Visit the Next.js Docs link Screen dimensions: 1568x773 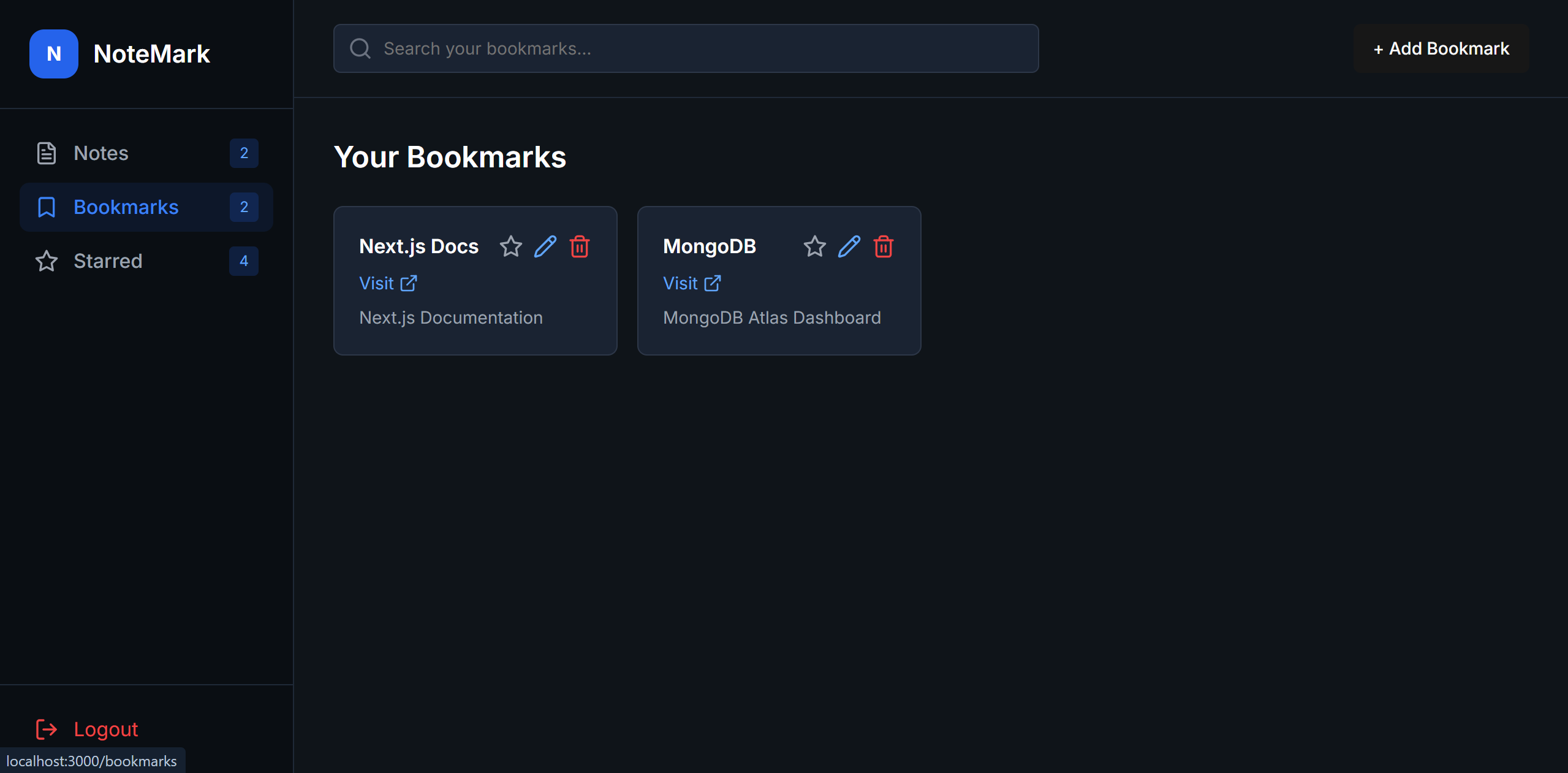387,283
